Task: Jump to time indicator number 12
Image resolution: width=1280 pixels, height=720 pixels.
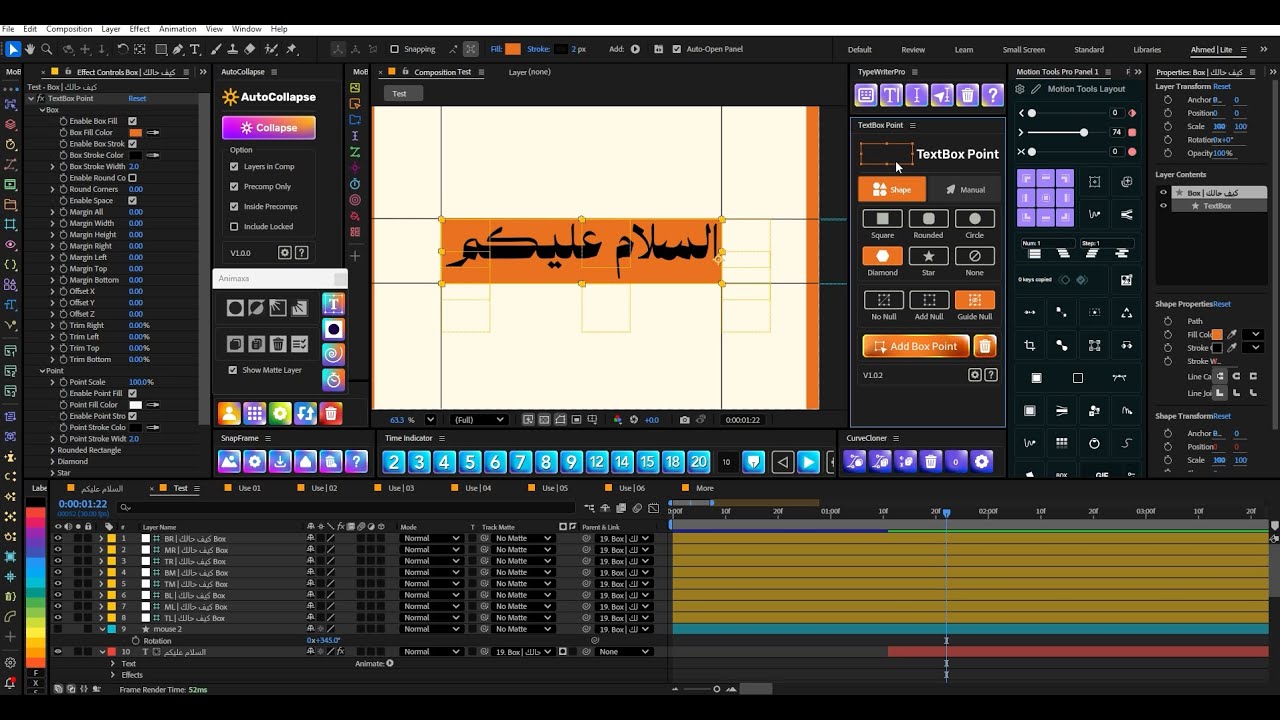Action: (x=597, y=462)
